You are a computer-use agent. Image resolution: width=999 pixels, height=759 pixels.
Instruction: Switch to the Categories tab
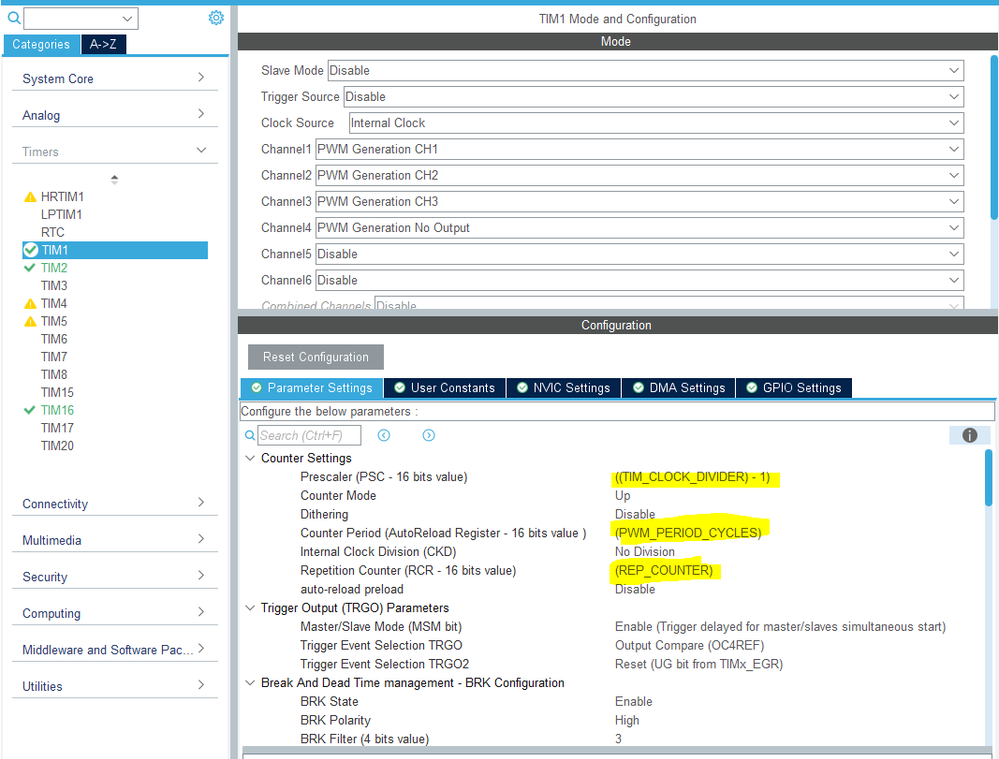(41, 45)
